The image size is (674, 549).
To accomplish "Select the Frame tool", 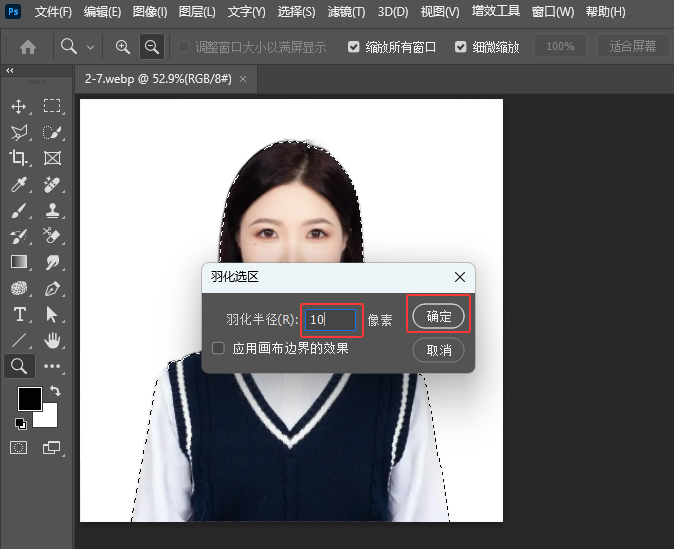I will pos(52,158).
